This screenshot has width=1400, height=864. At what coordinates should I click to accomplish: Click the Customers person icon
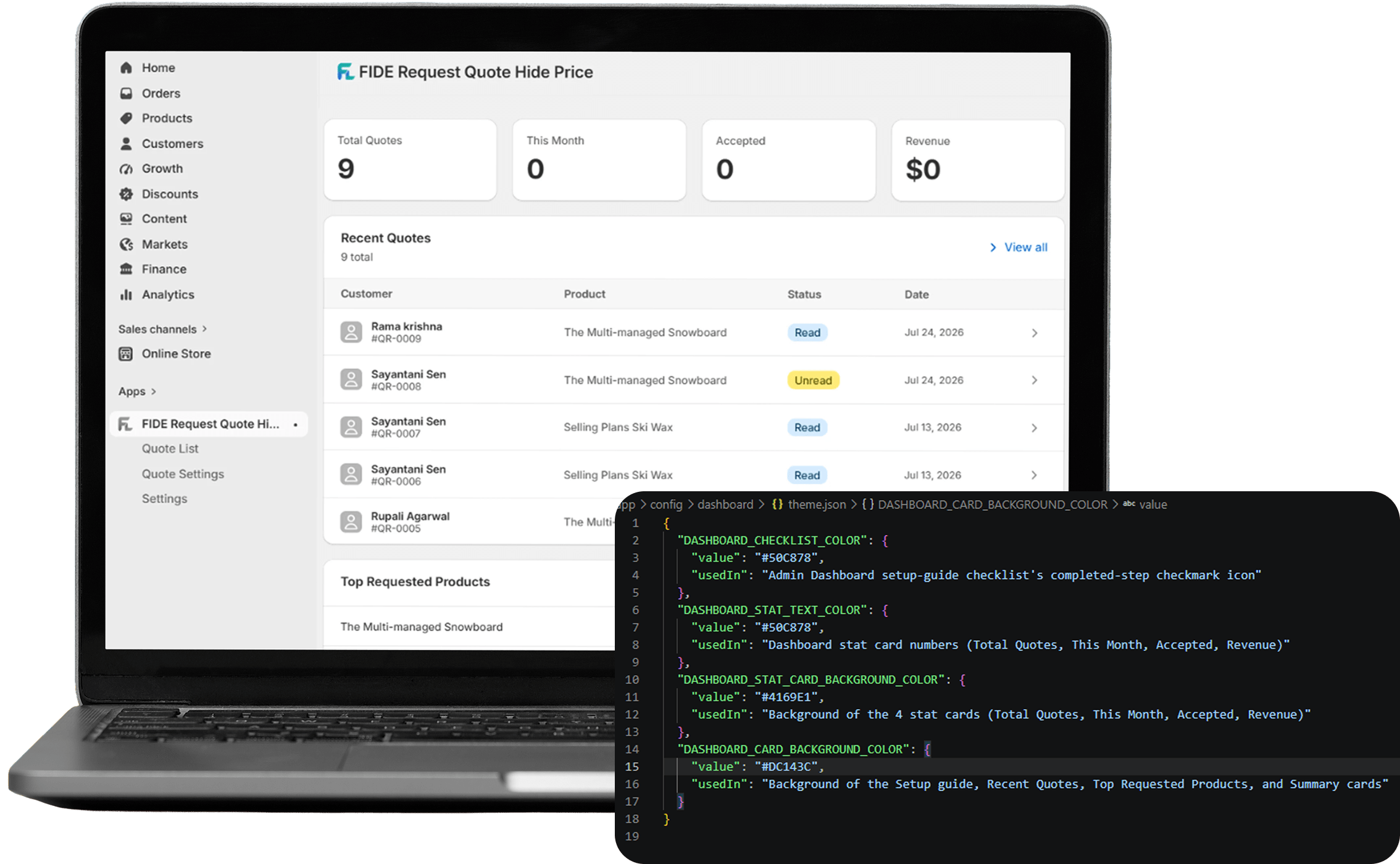(126, 143)
